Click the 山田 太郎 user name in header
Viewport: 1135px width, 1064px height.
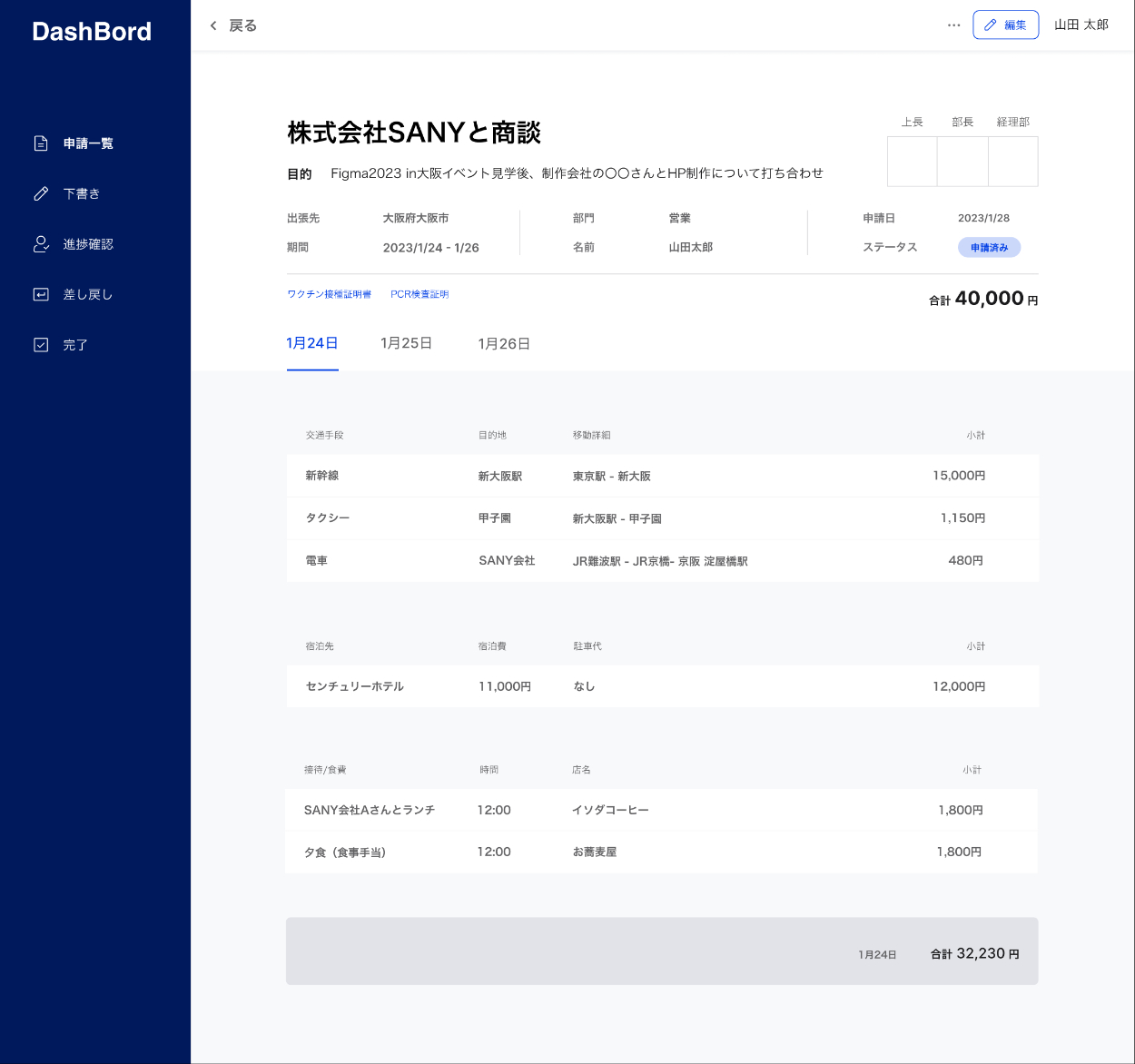[x=1081, y=25]
